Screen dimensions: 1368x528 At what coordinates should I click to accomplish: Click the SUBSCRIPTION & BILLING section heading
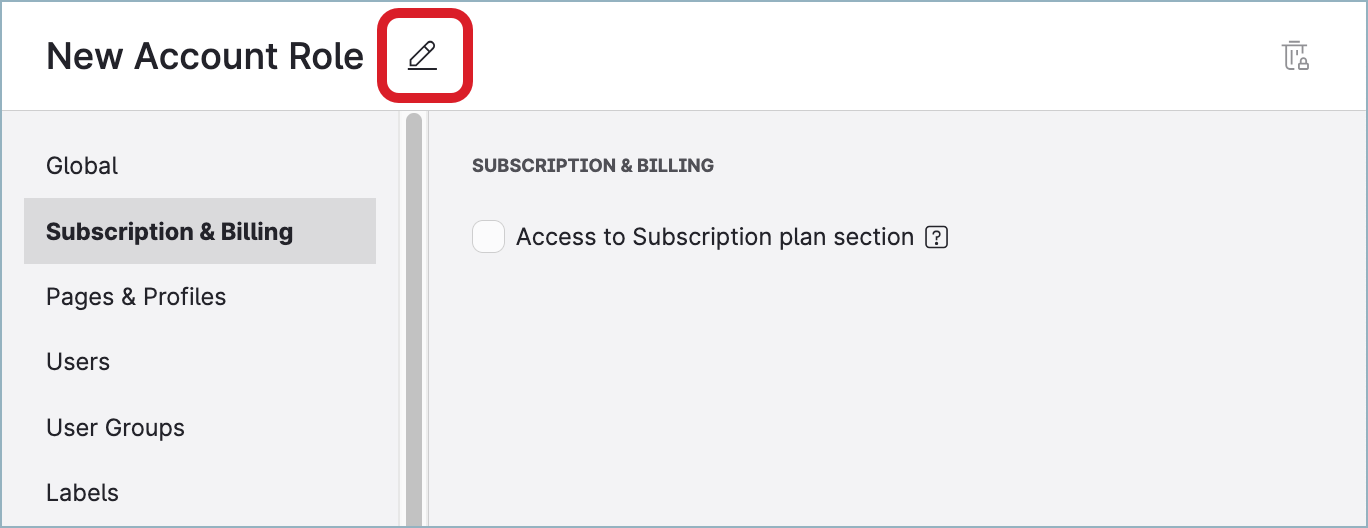point(593,166)
